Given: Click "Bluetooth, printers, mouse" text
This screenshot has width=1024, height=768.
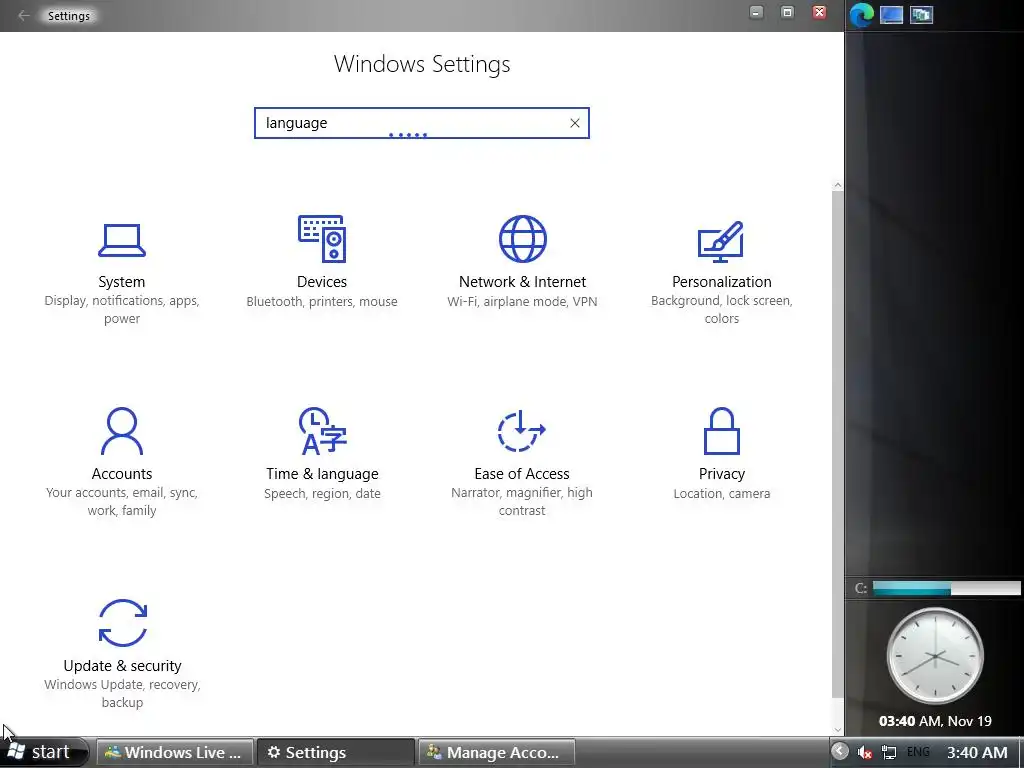Looking at the screenshot, I should [322, 302].
